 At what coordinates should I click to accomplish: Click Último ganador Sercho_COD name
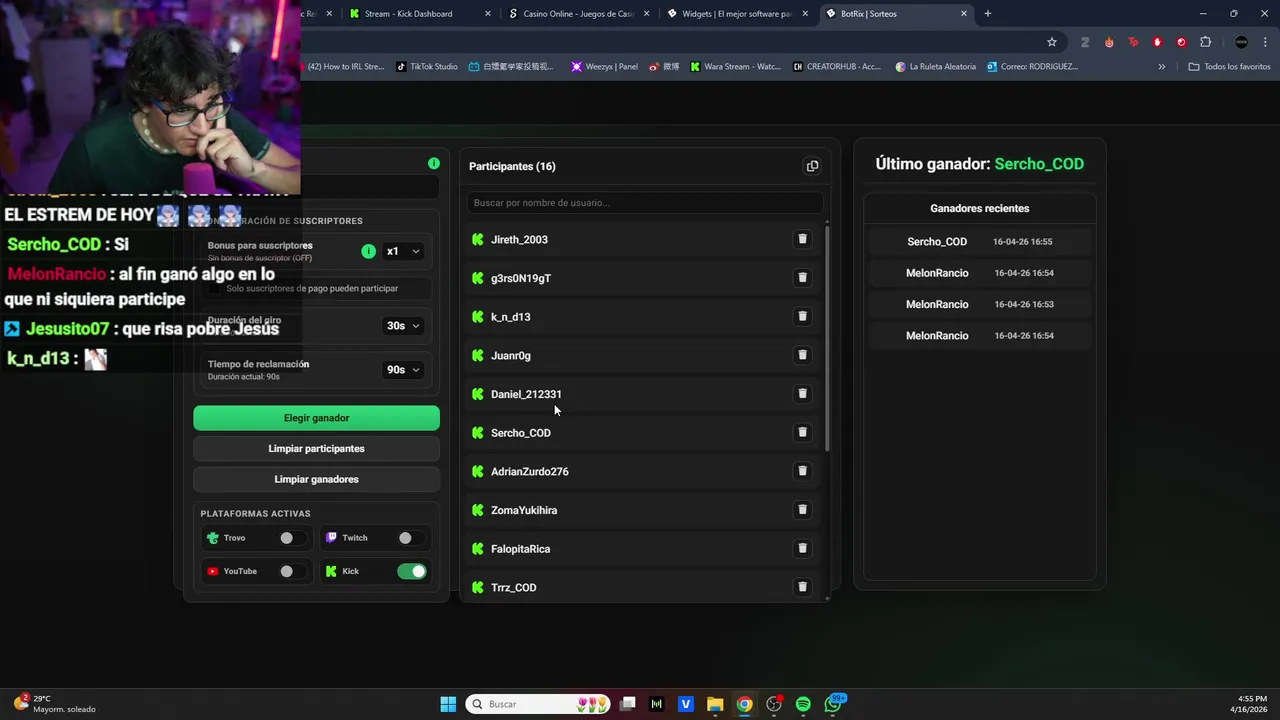coord(1039,164)
